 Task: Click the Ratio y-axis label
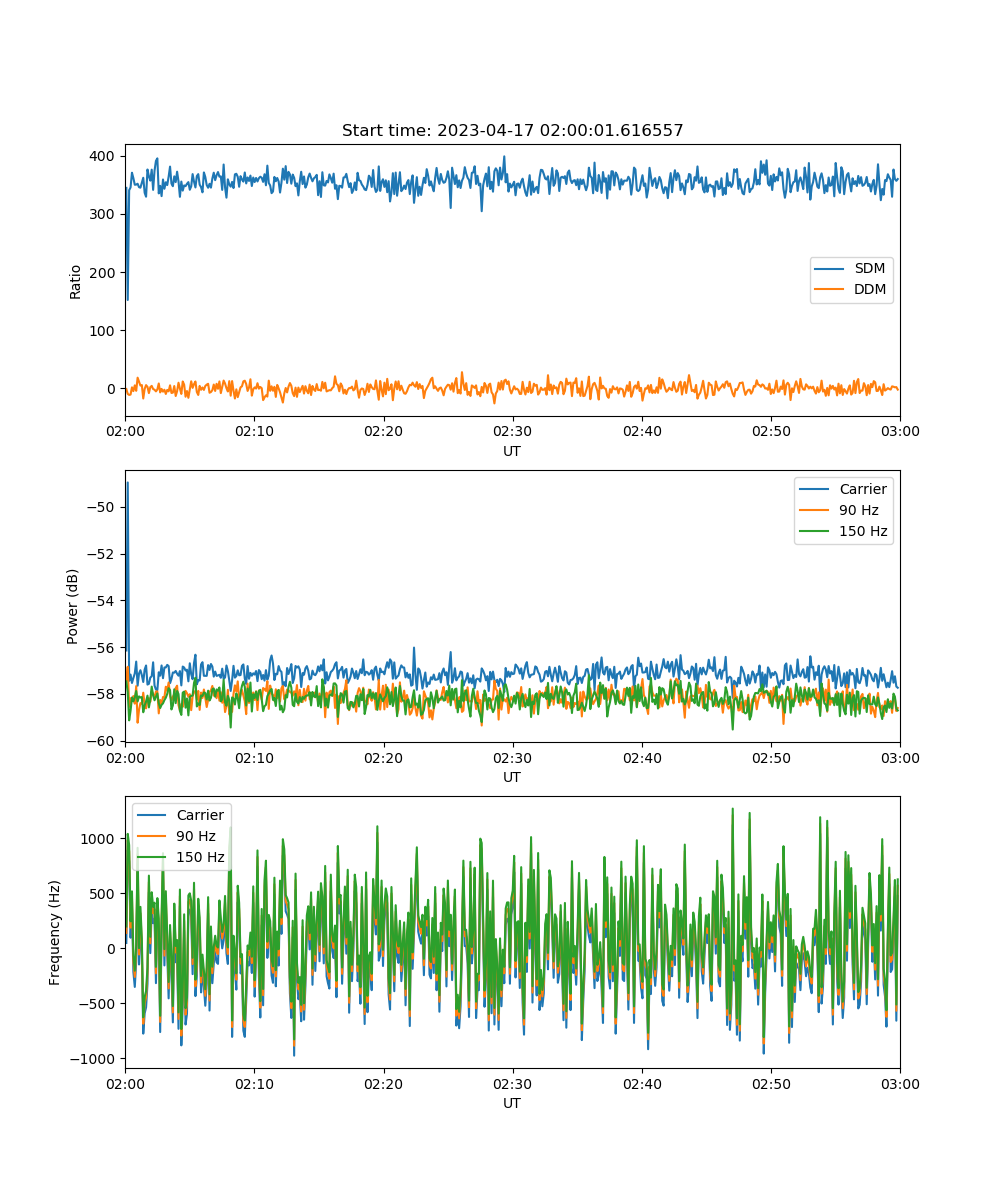[x=75, y=280]
